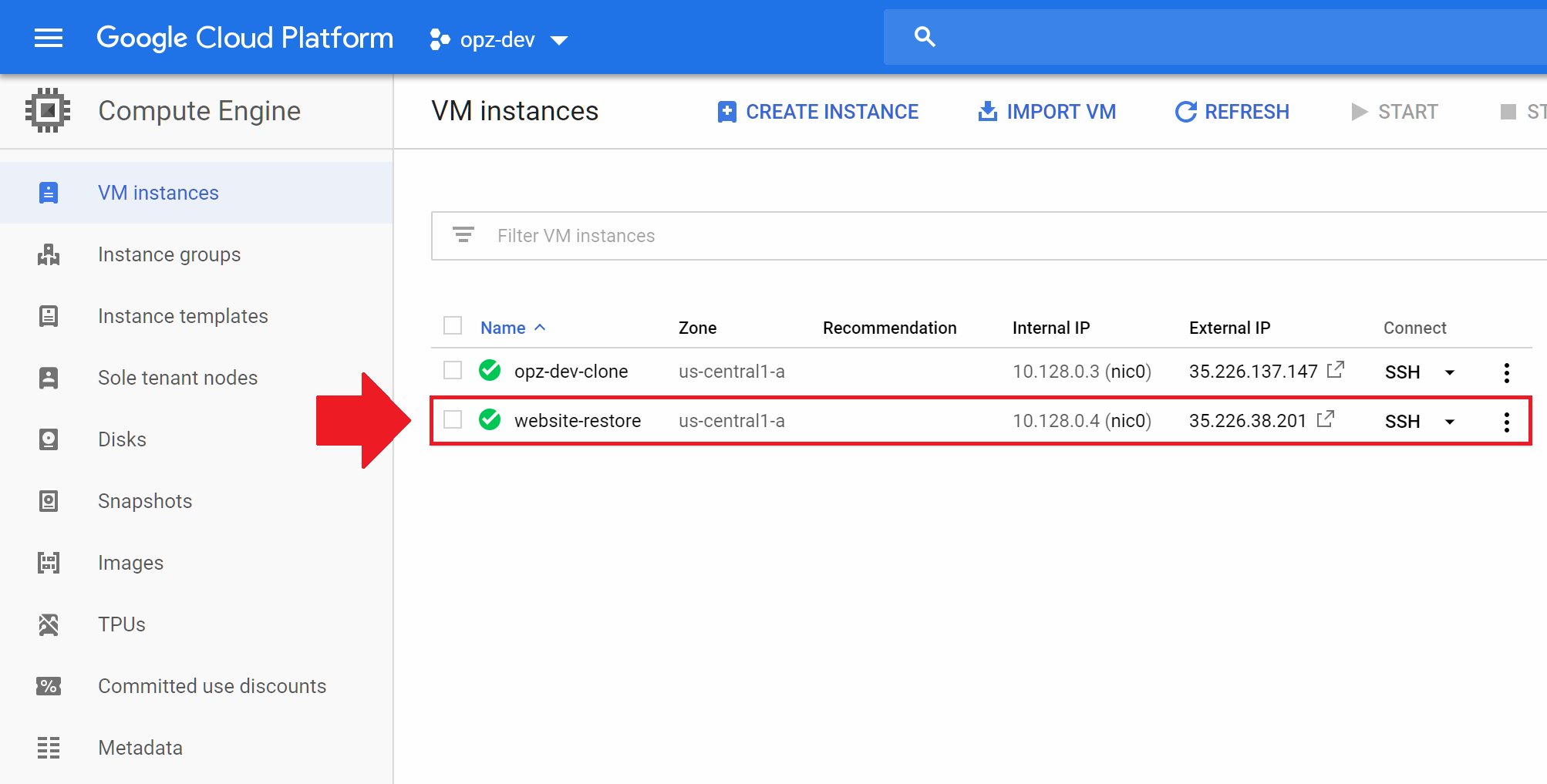Open Instance groups in the sidebar
The width and height of the screenshot is (1547, 784).
coord(170,254)
